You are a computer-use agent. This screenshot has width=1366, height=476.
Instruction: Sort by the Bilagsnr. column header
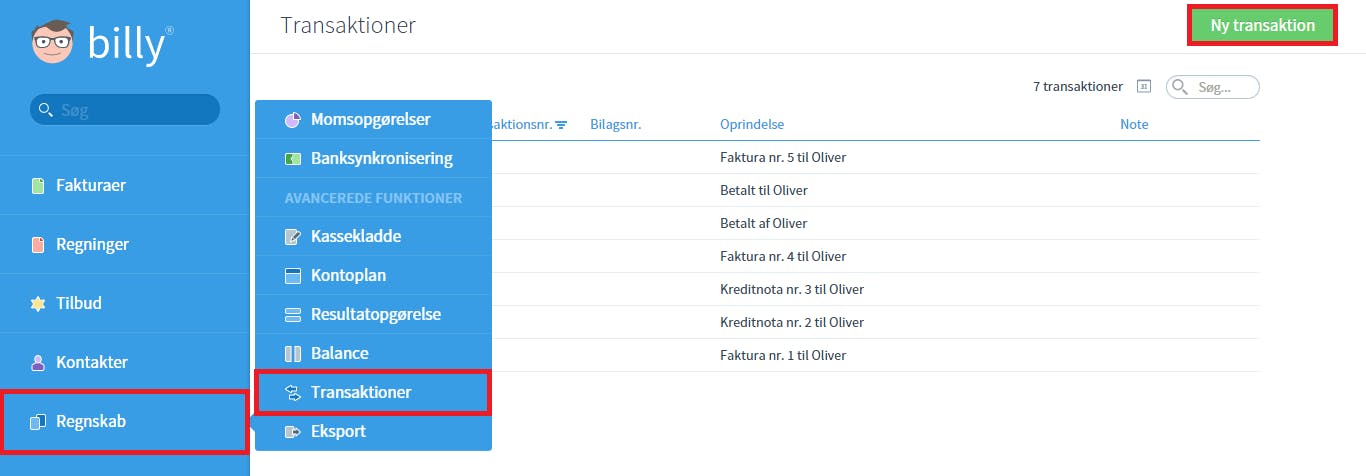click(x=615, y=125)
